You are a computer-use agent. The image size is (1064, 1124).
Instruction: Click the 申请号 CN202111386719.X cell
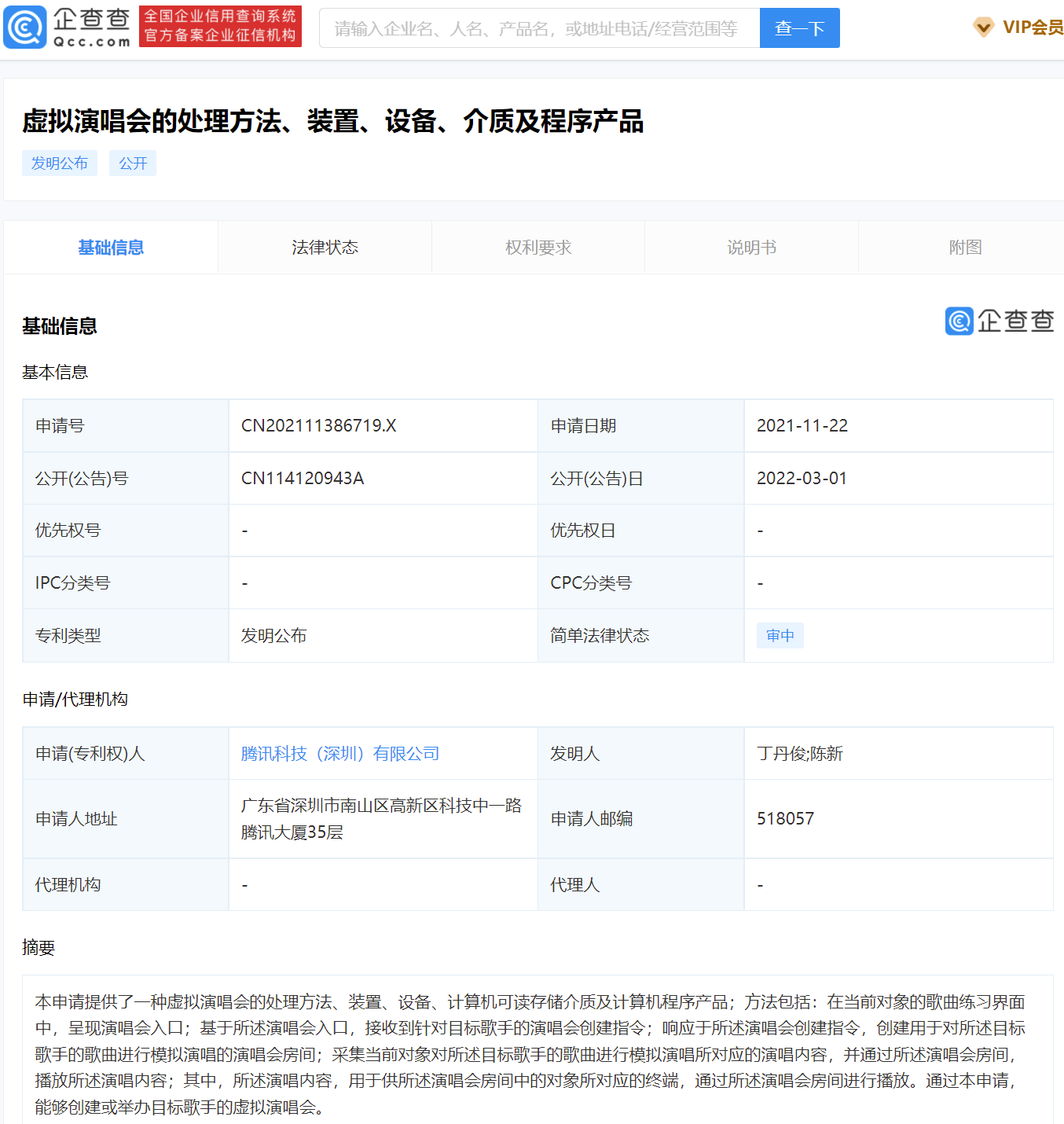pos(319,425)
